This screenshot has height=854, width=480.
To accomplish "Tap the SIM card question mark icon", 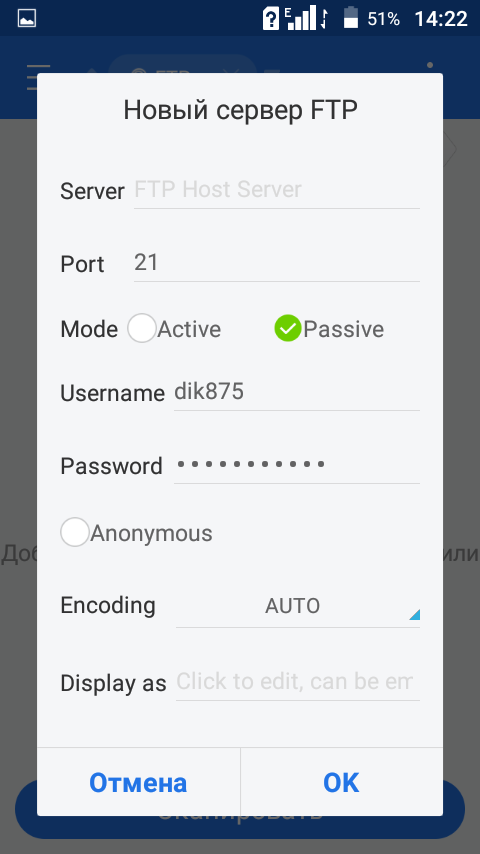I will point(271,19).
